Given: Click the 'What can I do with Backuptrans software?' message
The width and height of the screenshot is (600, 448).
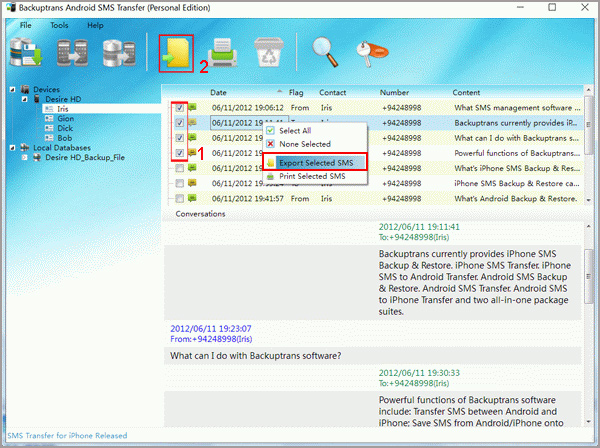Looking at the screenshot, I should (256, 356).
